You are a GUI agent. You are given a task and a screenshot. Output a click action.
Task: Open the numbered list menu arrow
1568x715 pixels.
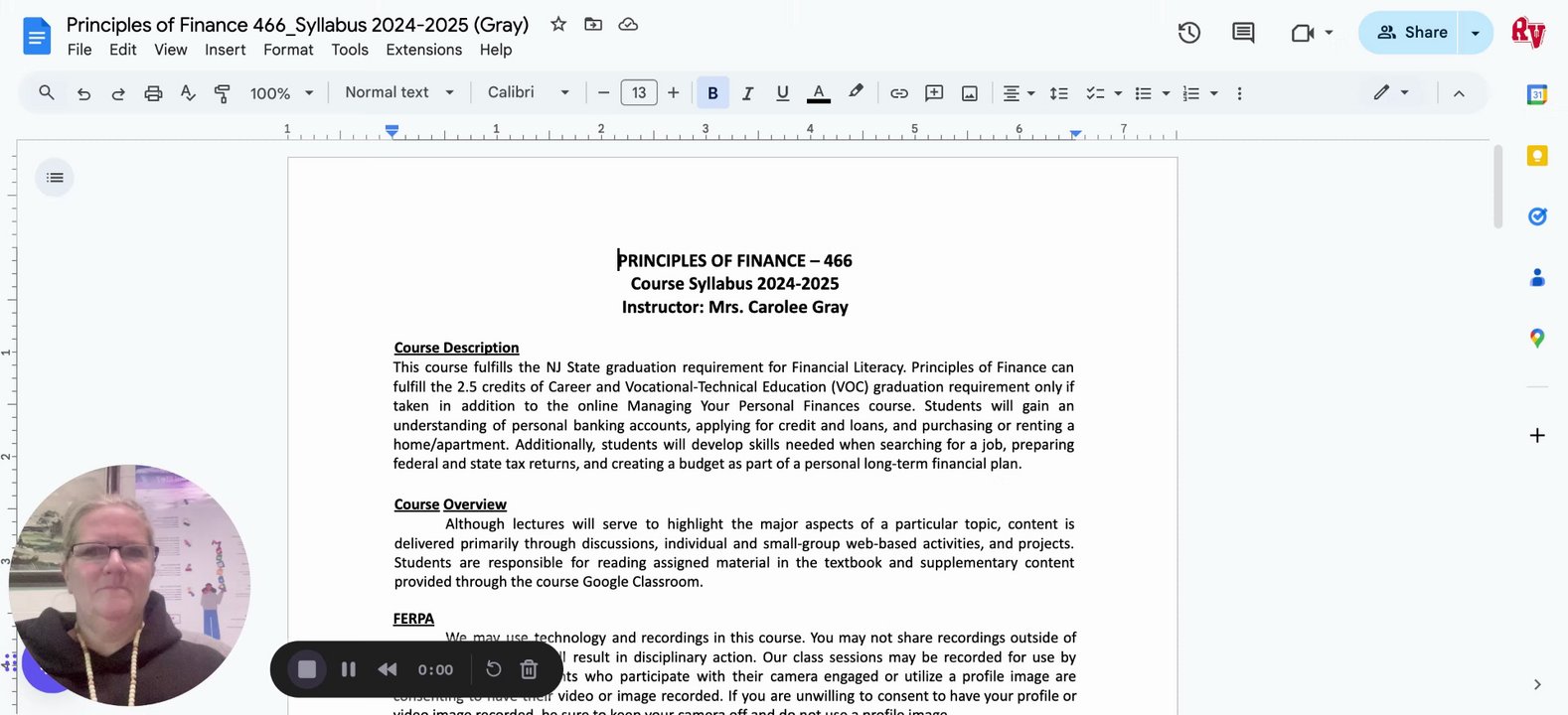tap(1213, 93)
